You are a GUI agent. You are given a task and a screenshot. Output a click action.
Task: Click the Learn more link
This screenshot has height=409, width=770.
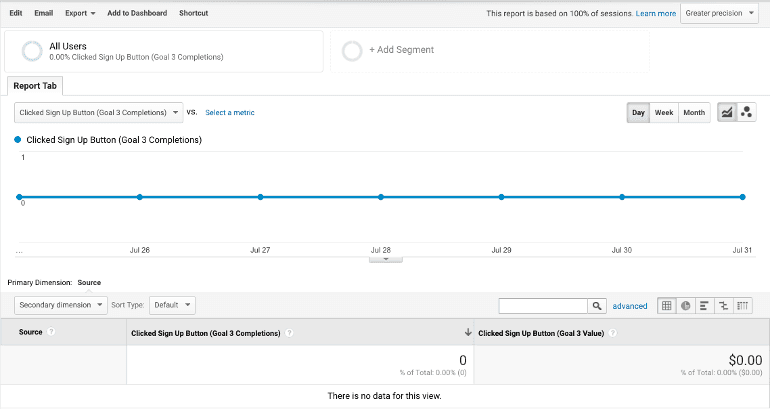click(655, 14)
